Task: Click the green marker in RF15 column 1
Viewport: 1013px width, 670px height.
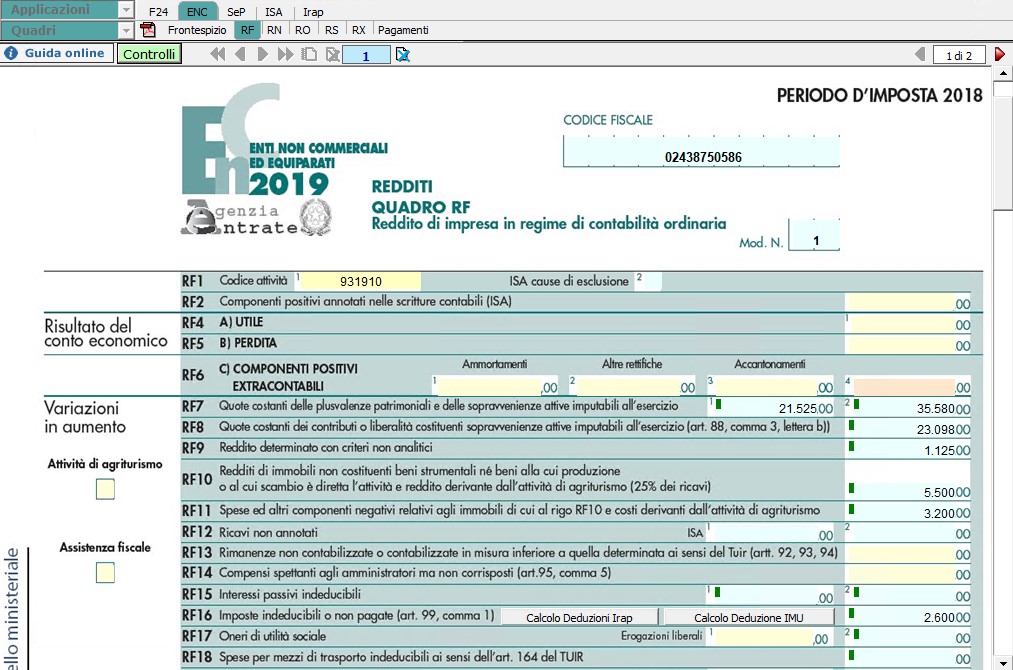Action: click(x=718, y=592)
